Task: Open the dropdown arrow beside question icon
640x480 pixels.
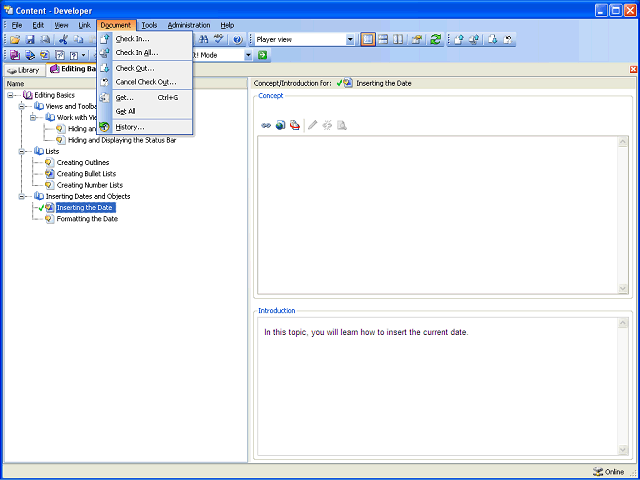Action: coord(84,55)
